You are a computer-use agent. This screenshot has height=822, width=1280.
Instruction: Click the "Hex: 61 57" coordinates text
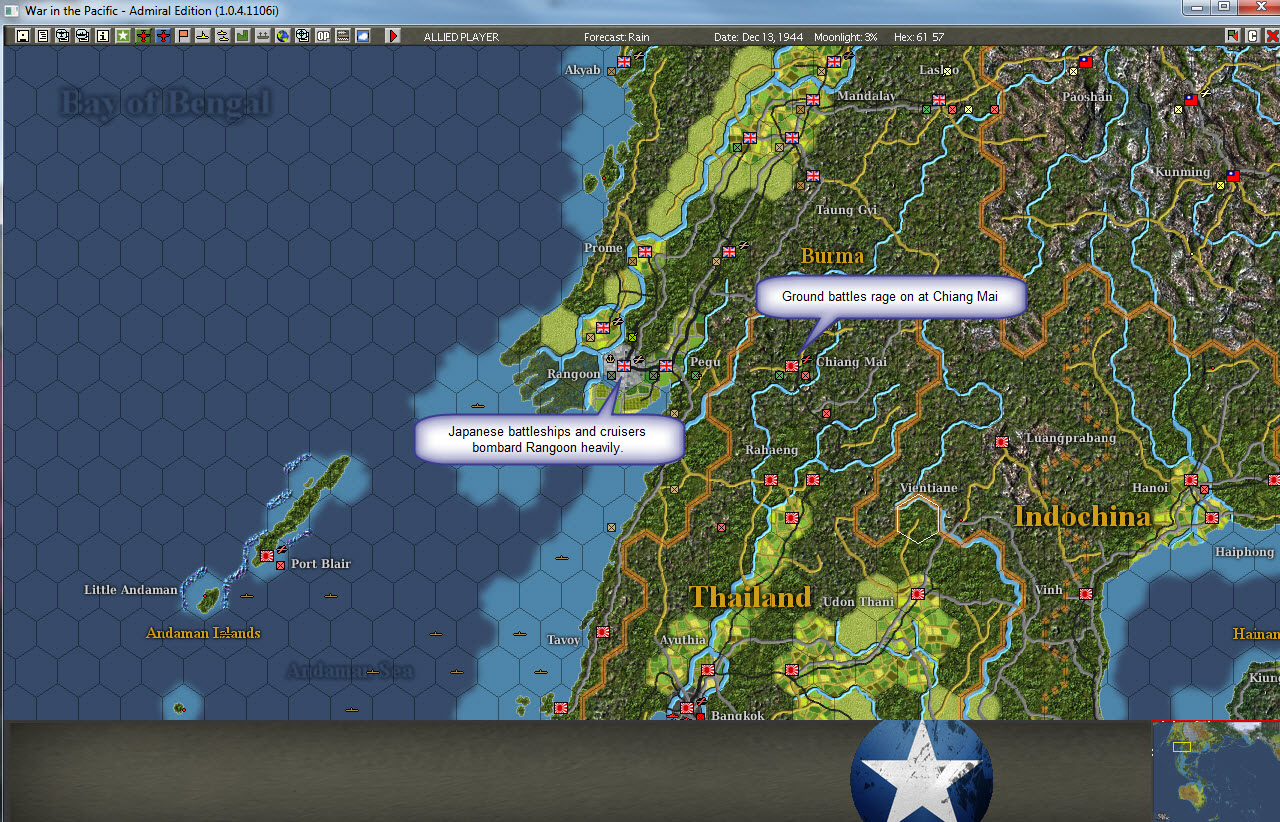pyautogui.click(x=919, y=37)
